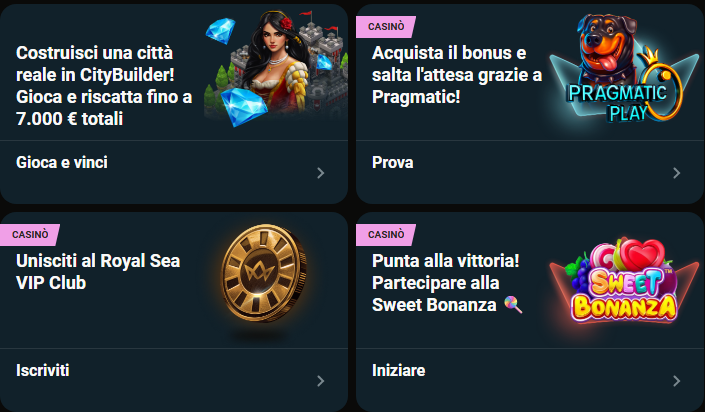This screenshot has height=412, width=705.
Task: Open the CityBuilder promotion headline
Action: point(98,86)
